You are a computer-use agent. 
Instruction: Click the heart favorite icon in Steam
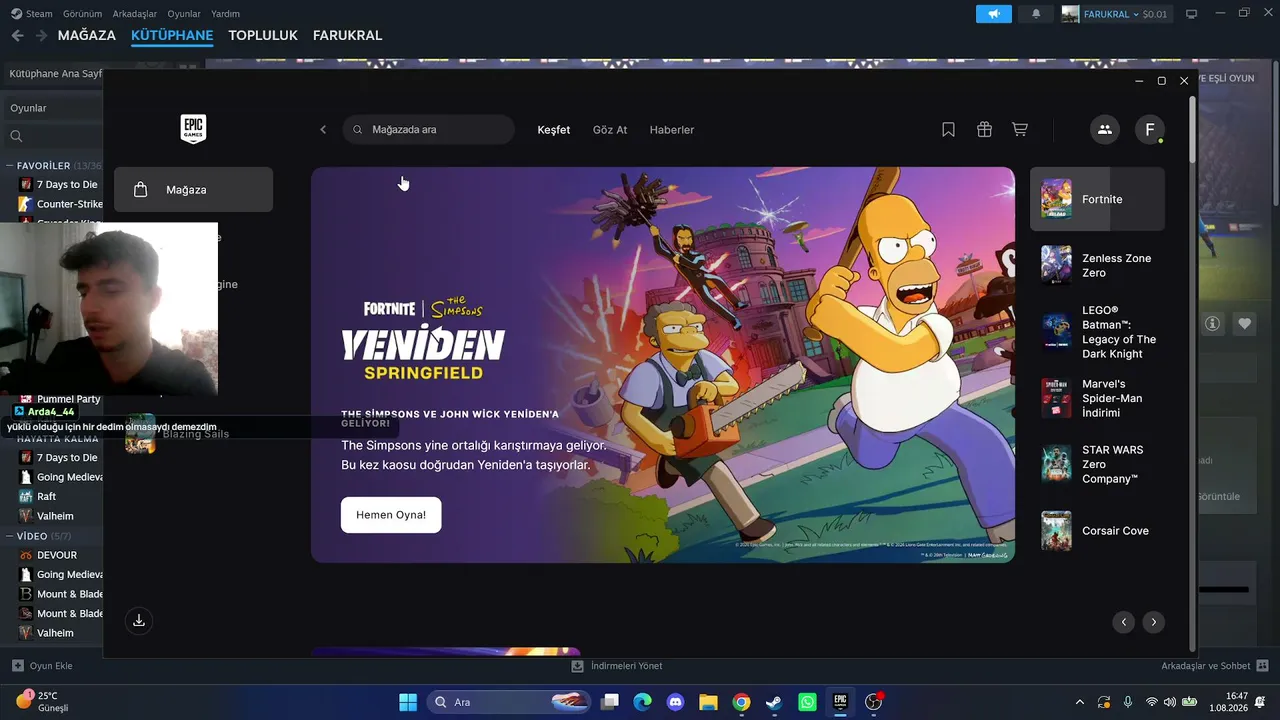(x=1245, y=324)
